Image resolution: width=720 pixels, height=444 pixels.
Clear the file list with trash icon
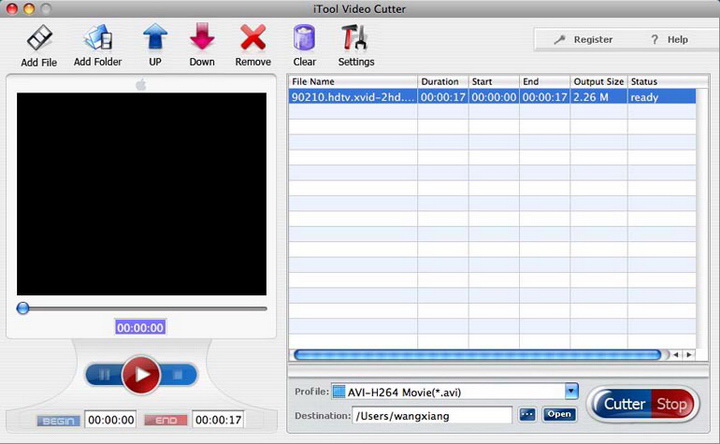tap(304, 39)
